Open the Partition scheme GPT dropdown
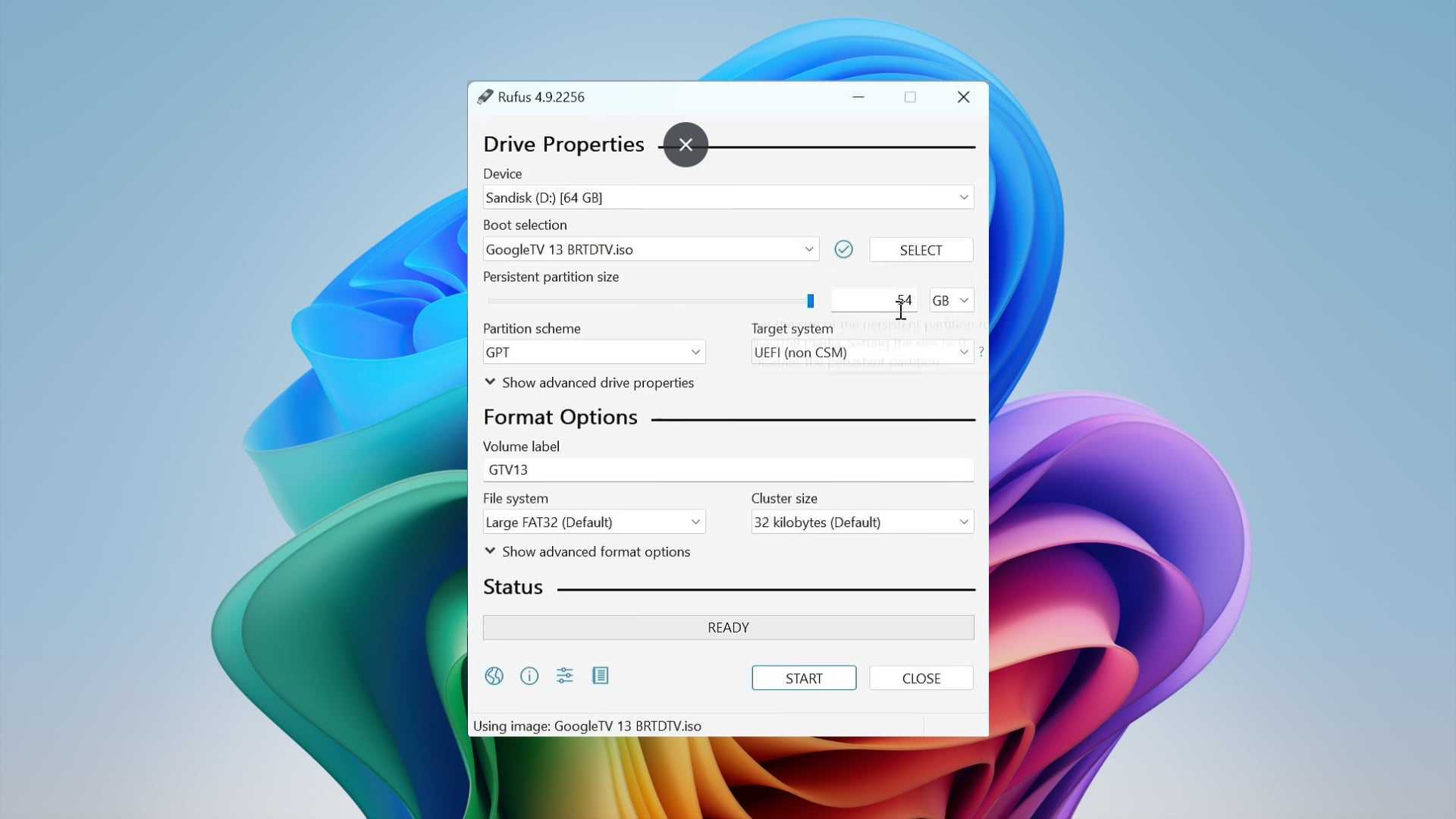Viewport: 1456px width, 819px height. pyautogui.click(x=594, y=352)
